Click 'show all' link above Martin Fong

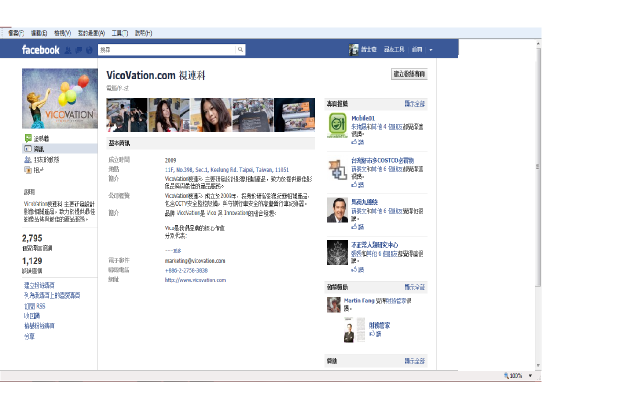(x=415, y=287)
